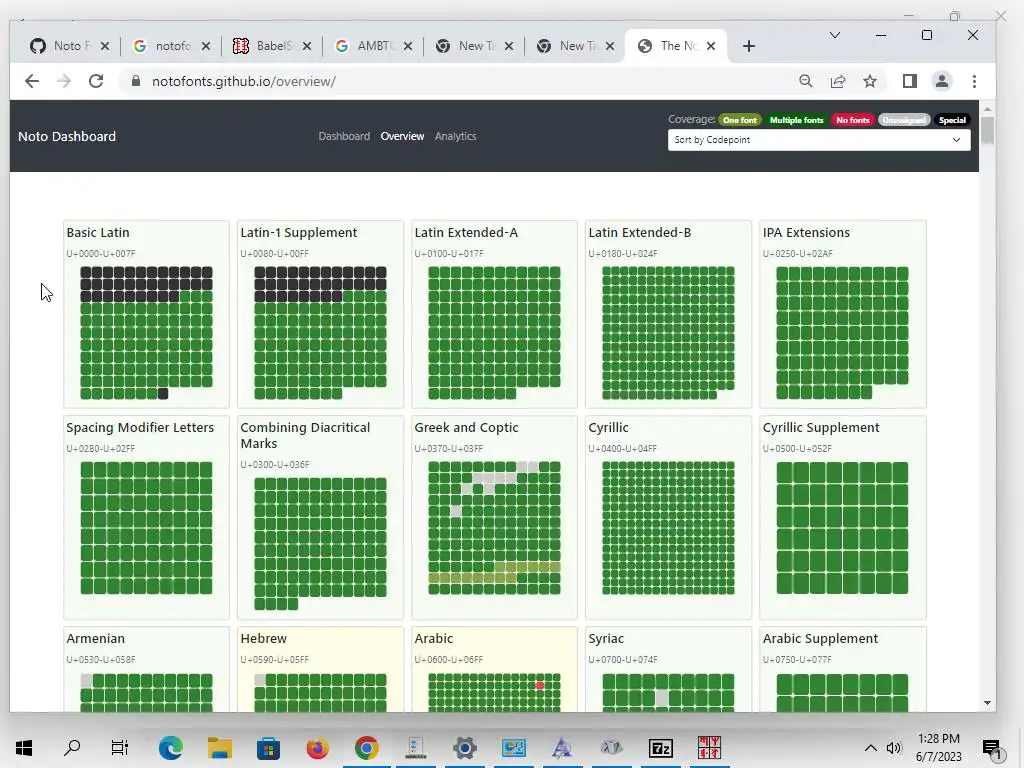This screenshot has height=768, width=1024.
Task: Launch Microsoft Edge from taskbar
Action: click(170, 747)
